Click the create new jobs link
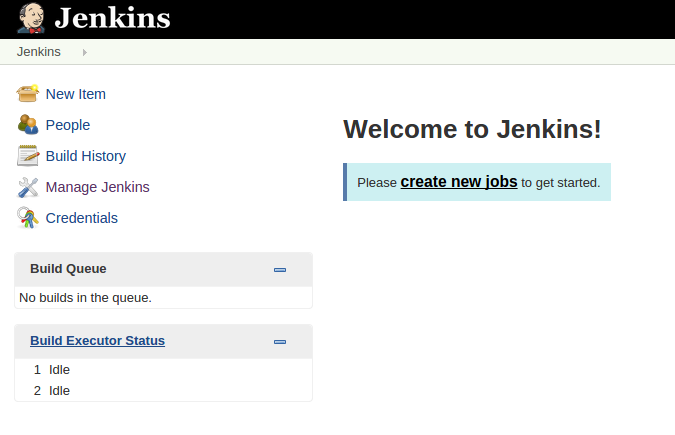This screenshot has height=435, width=675. [459, 182]
